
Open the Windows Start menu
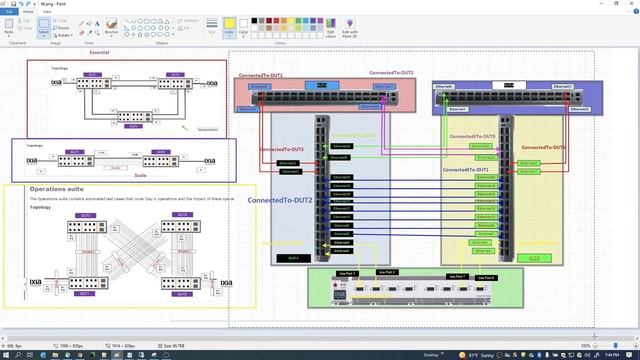pyautogui.click(x=7, y=355)
